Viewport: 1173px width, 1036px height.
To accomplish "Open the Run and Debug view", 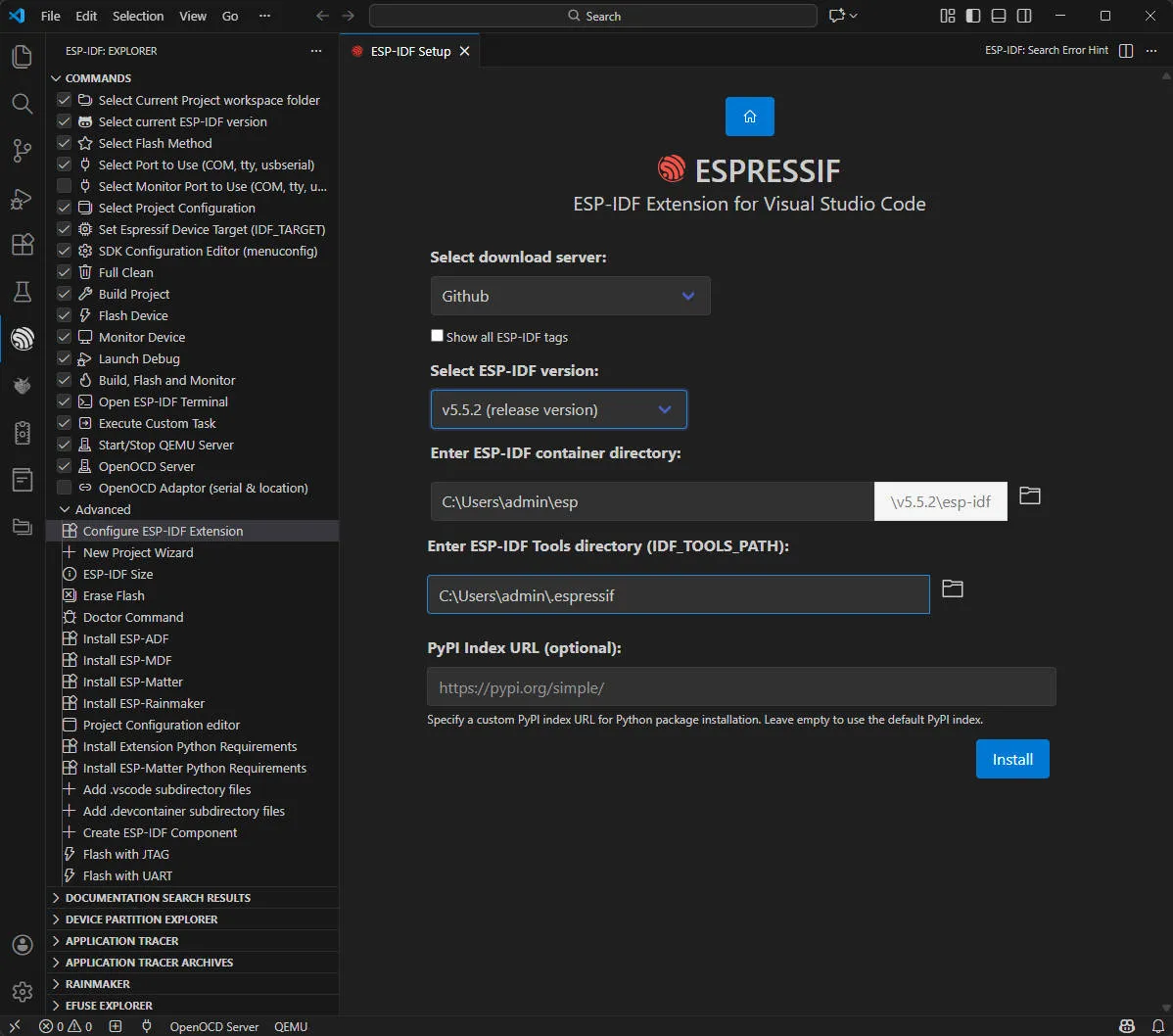I will coord(22,199).
